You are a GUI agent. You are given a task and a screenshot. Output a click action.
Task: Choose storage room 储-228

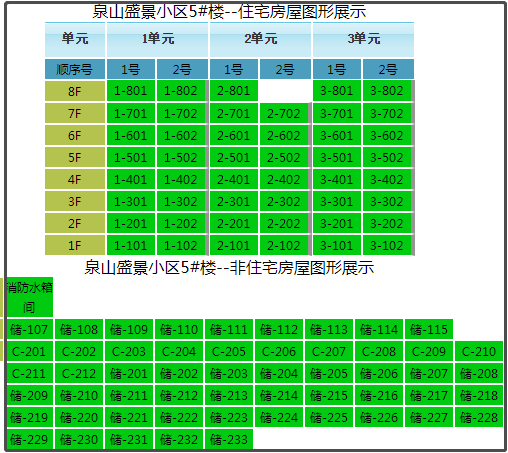point(479,417)
